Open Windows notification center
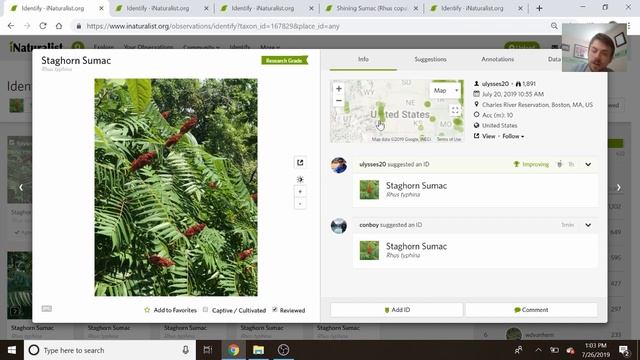This screenshot has width=640, height=360. pyautogui.click(x=623, y=350)
